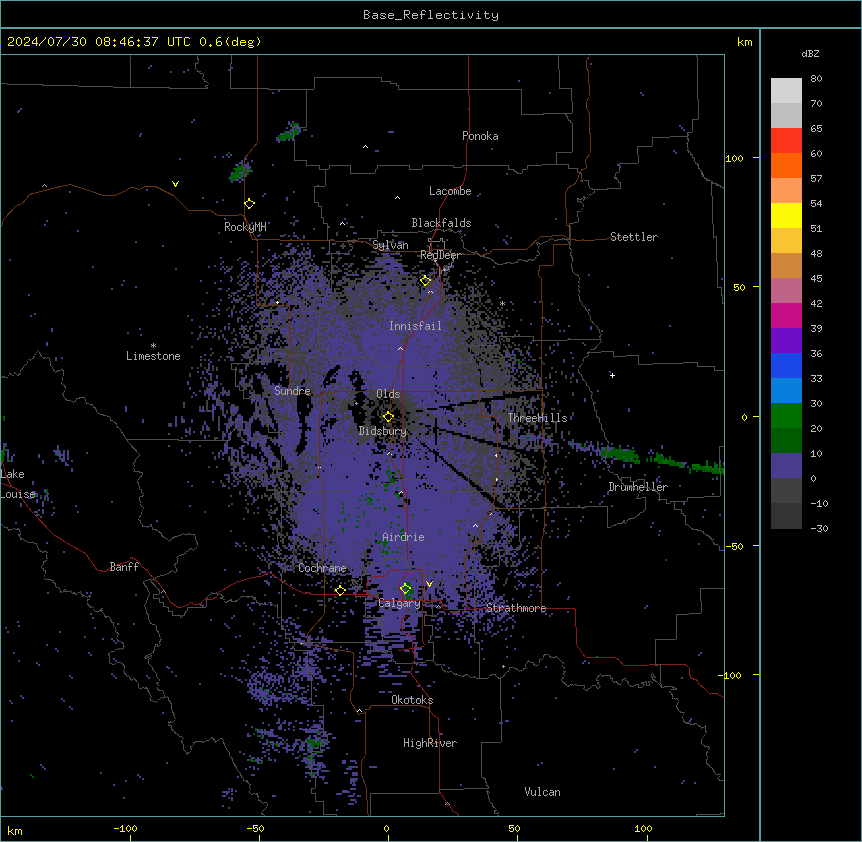The image size is (862, 842).
Task: Click the Cochrane label
Action: tap(322, 568)
